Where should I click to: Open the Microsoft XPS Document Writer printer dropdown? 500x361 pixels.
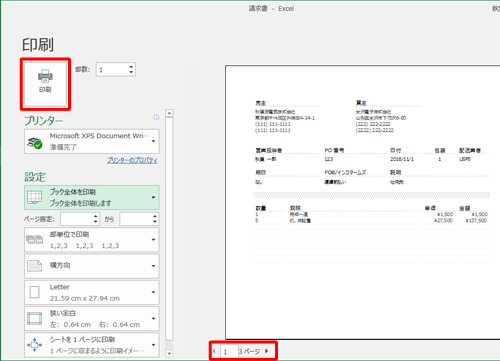click(x=92, y=141)
